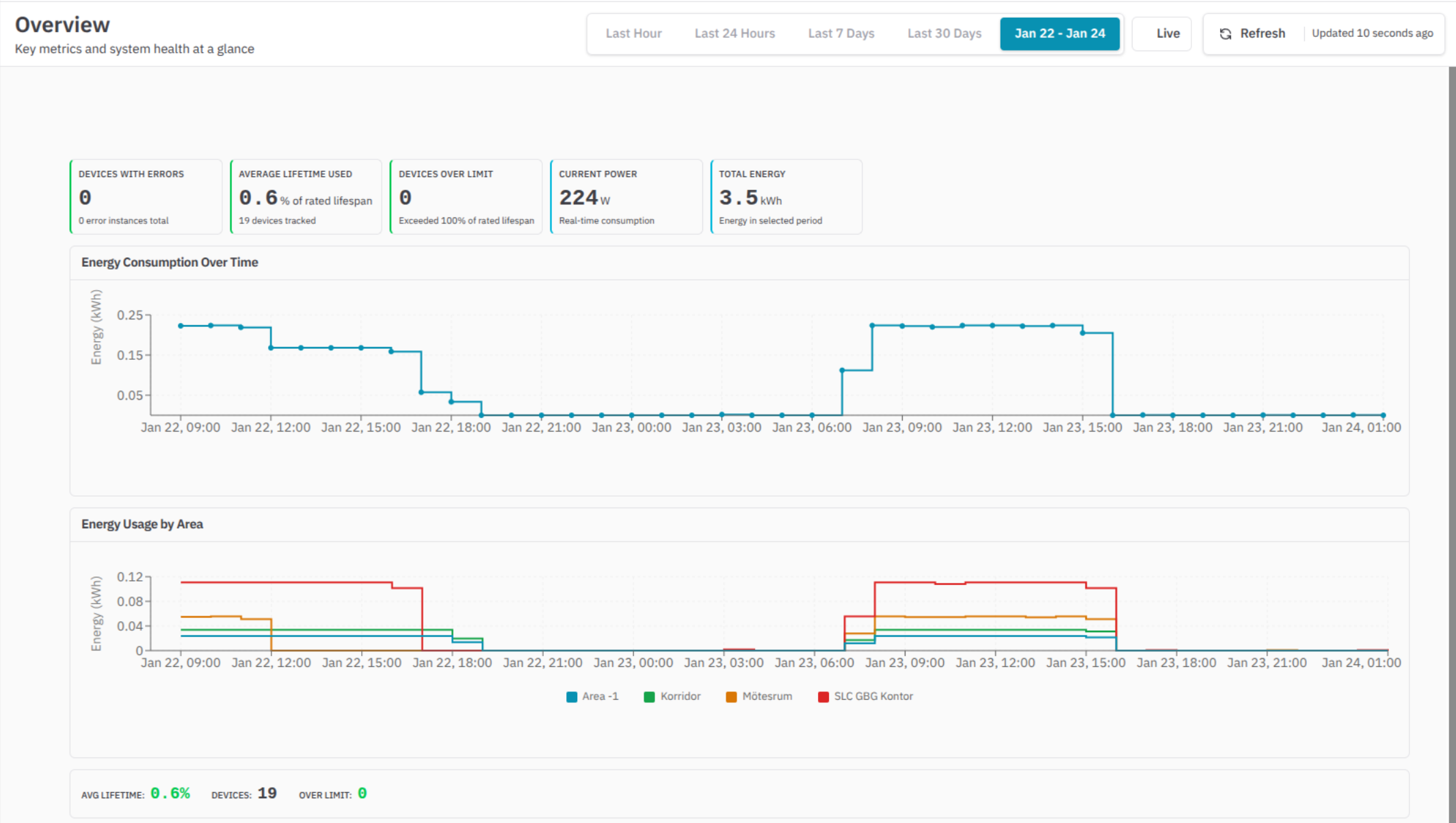Choose the Last 7 Days range
Viewport: 1456px width, 823px height.
click(x=840, y=34)
